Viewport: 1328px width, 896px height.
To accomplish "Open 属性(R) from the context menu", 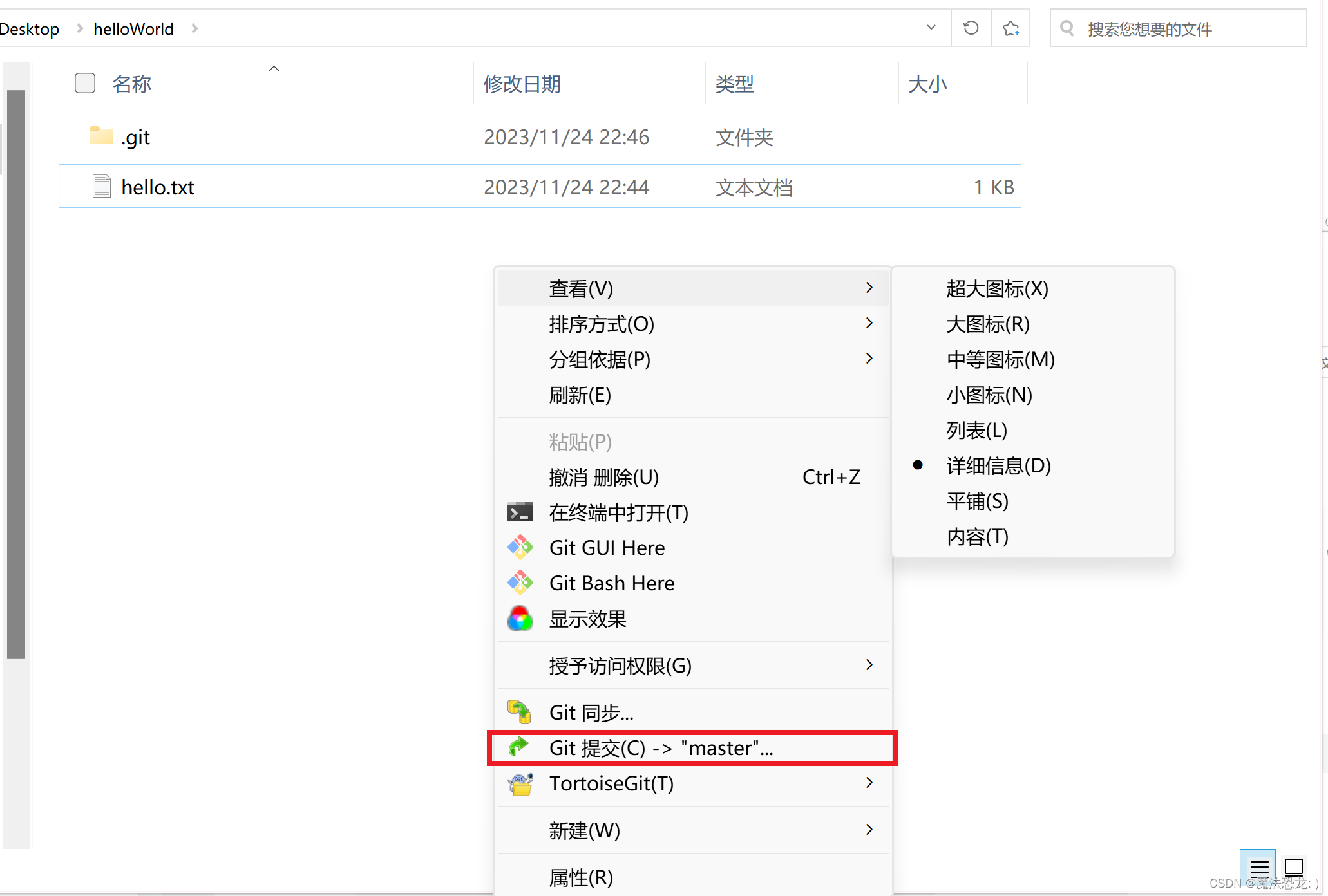I will 580,877.
